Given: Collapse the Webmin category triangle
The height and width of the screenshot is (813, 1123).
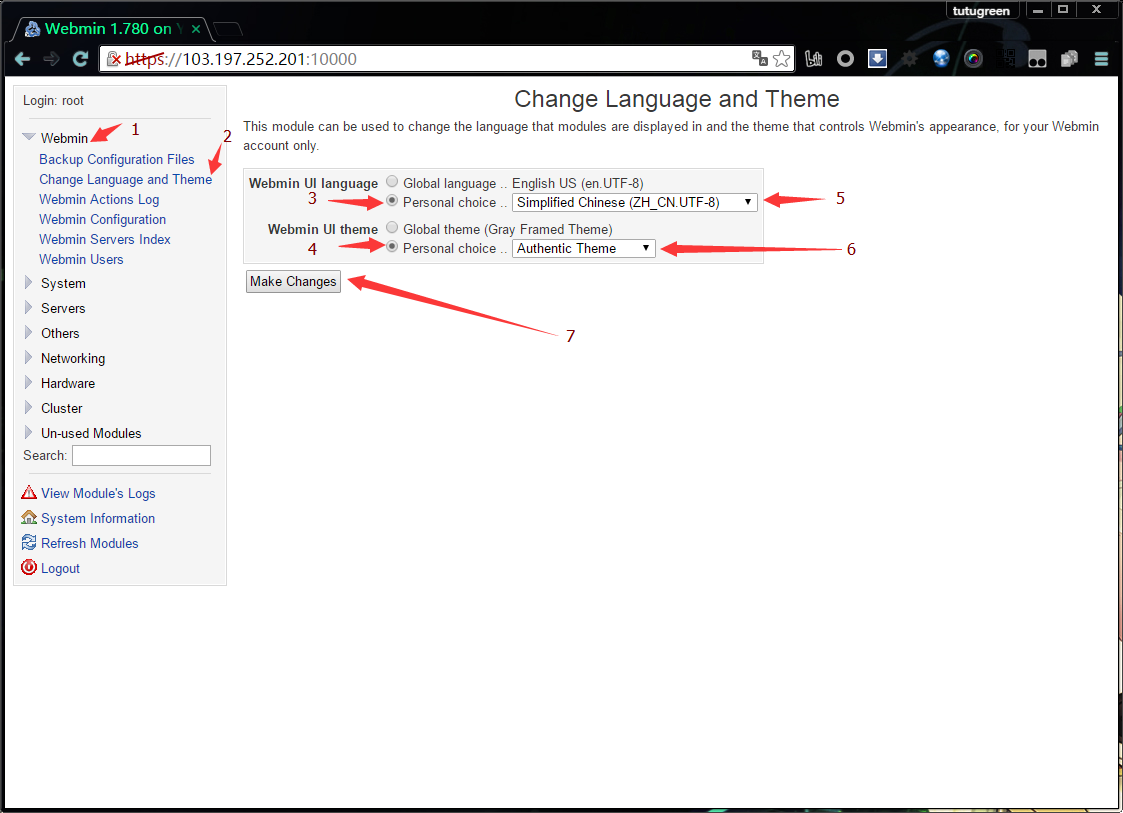Looking at the screenshot, I should pyautogui.click(x=29, y=137).
